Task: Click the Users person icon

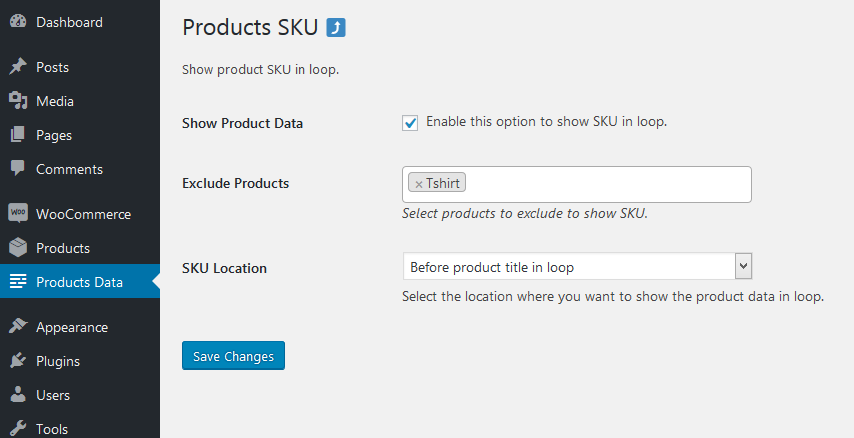Action: tap(18, 395)
